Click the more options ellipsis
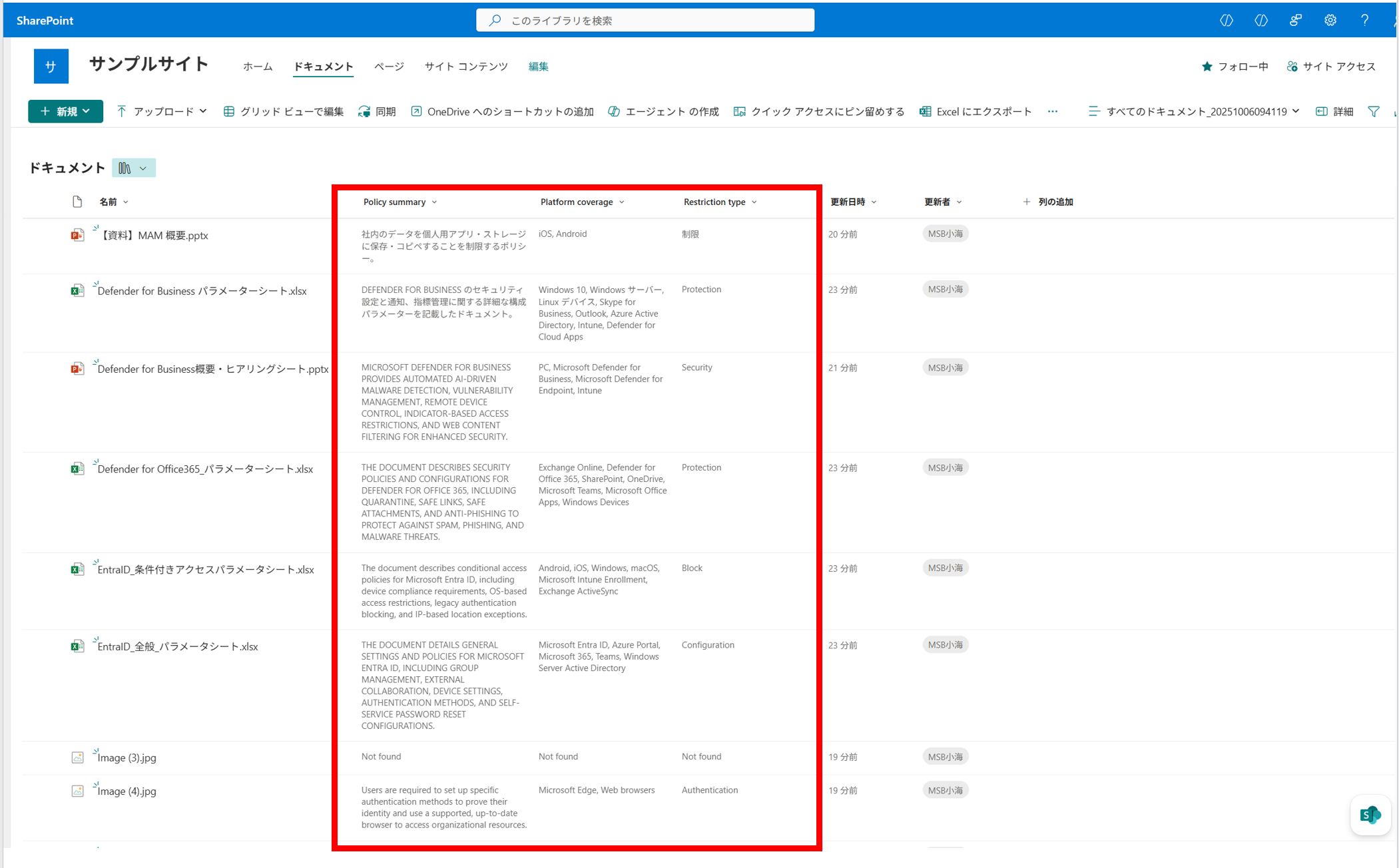Image resolution: width=1399 pixels, height=868 pixels. pos(1052,111)
